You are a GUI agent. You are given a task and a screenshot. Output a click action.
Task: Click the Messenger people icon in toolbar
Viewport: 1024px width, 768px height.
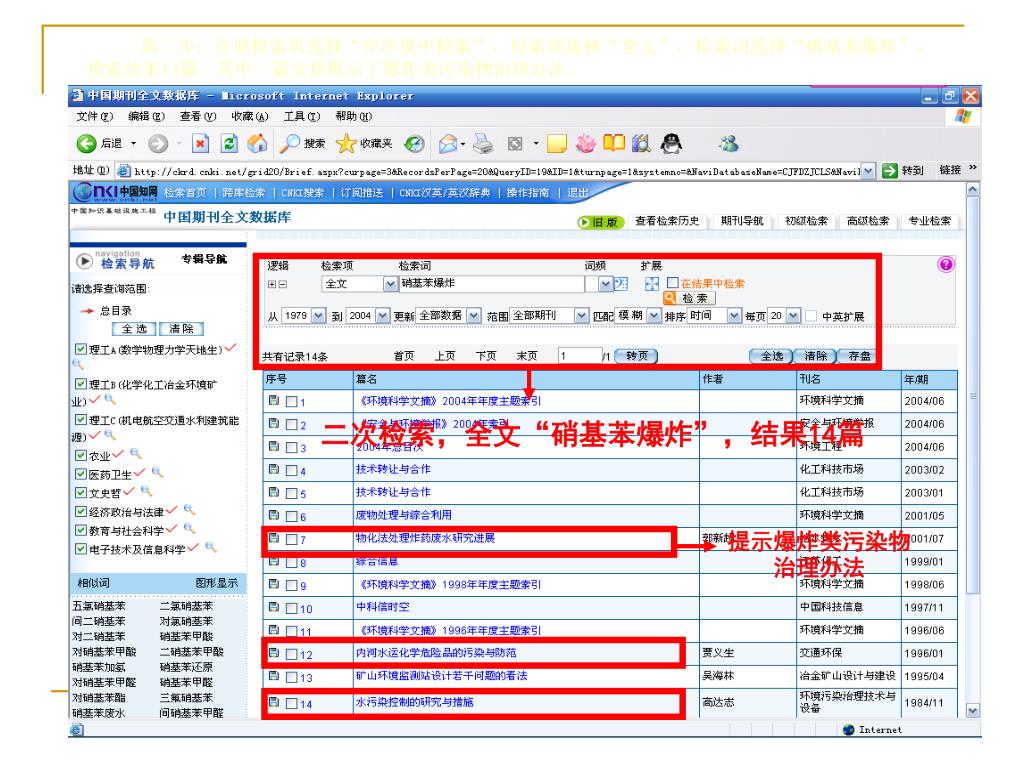728,143
